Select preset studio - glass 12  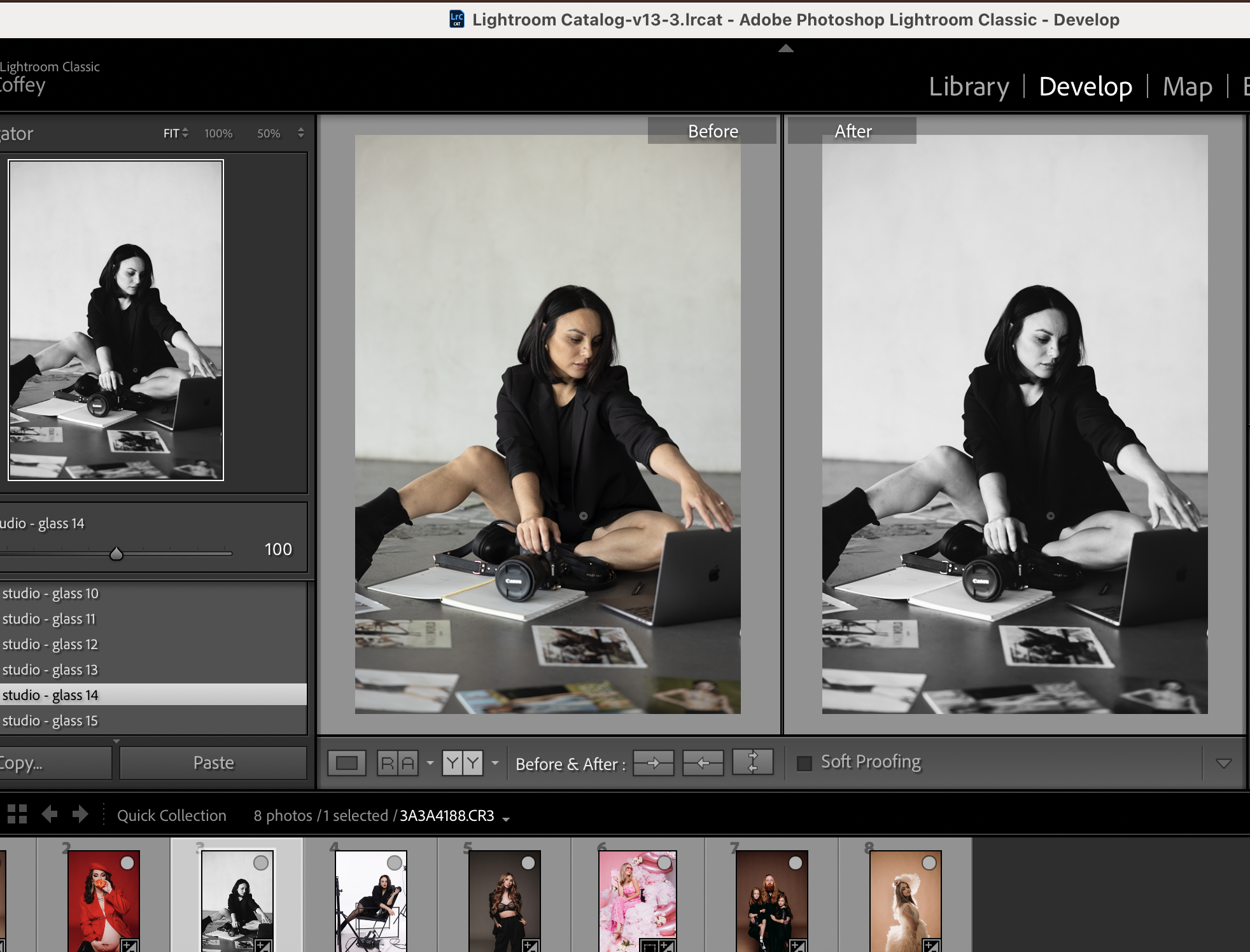coord(50,644)
